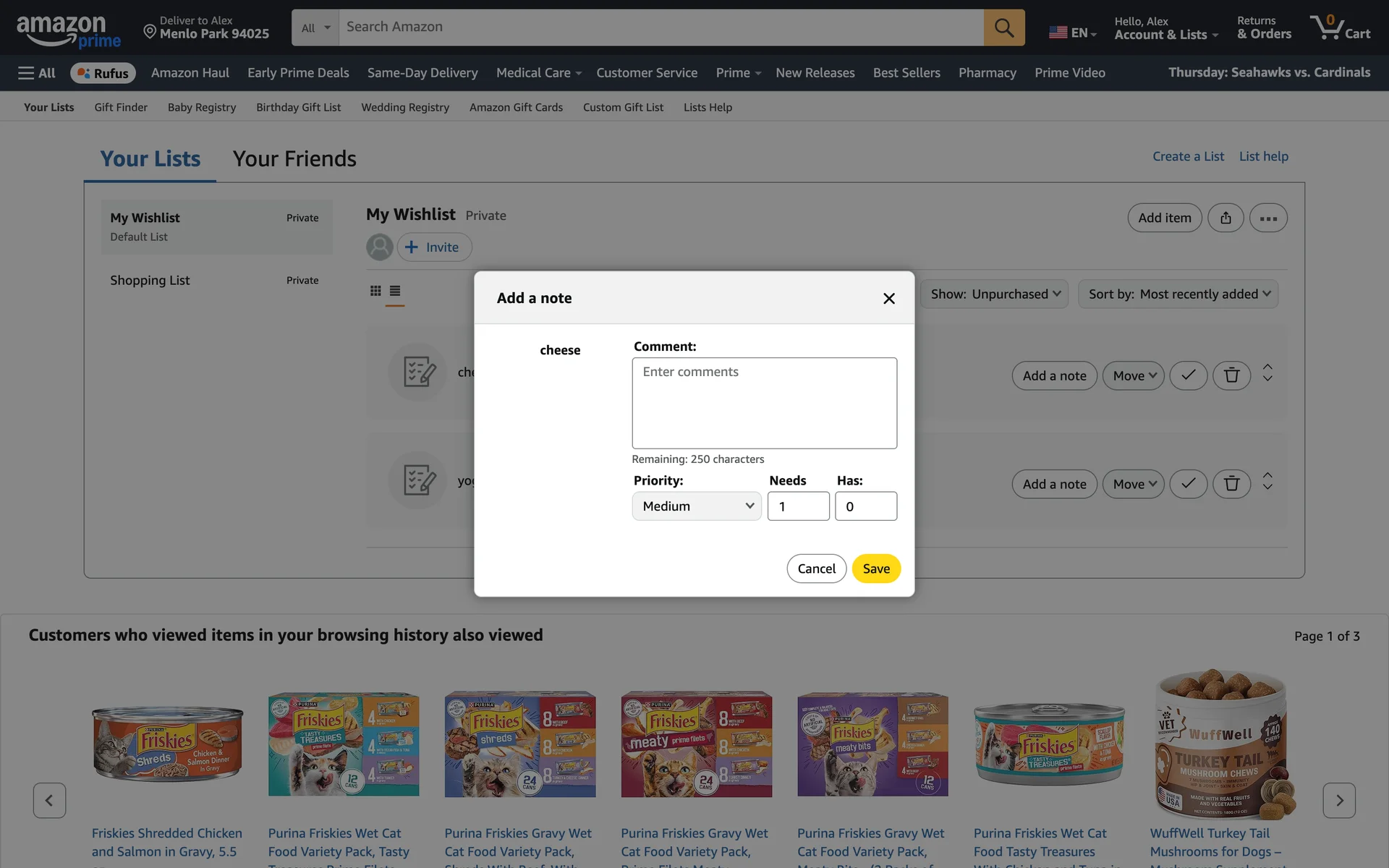The height and width of the screenshot is (868, 1389).
Task: Next page arrow in browsing history carousel
Action: click(1339, 800)
